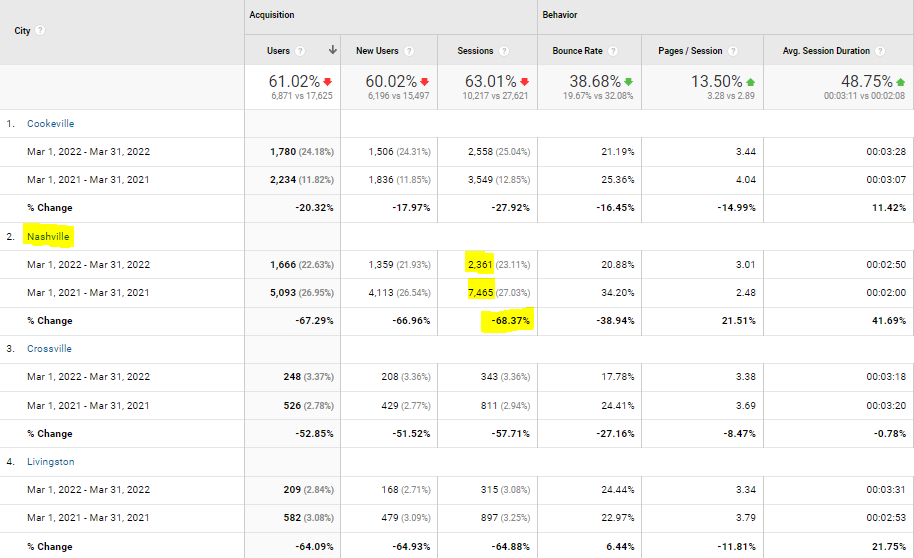914x558 pixels.
Task: Select Cookeville sessions value 3,549
Action: click(x=480, y=180)
